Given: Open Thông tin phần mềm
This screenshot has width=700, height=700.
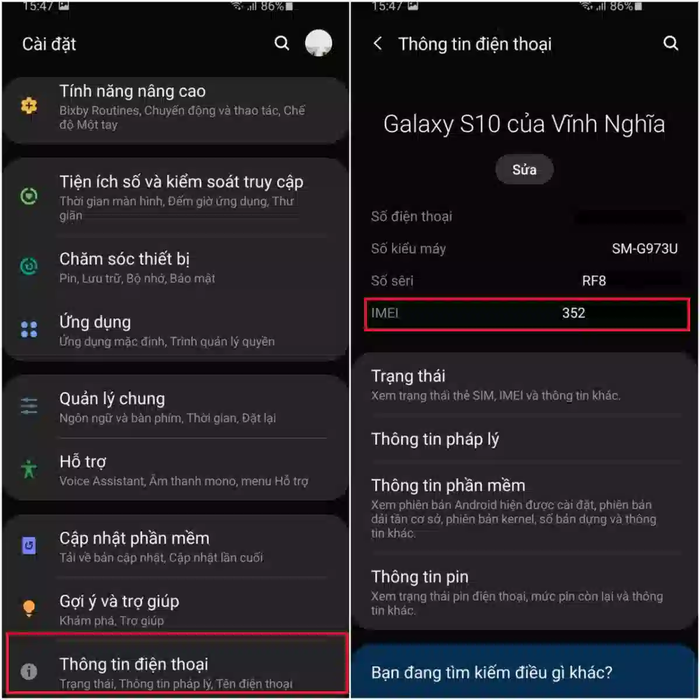Looking at the screenshot, I should pos(525,508).
